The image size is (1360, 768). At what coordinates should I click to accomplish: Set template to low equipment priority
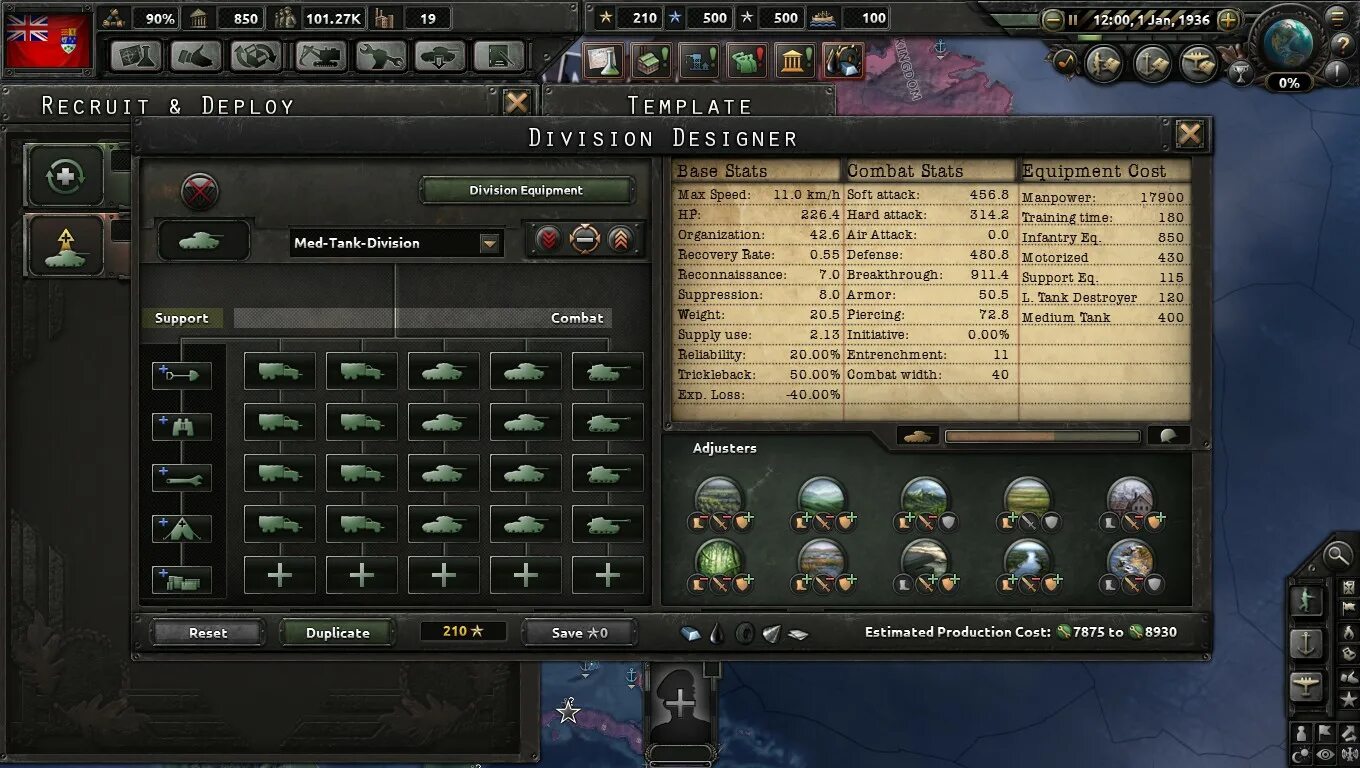(549, 240)
